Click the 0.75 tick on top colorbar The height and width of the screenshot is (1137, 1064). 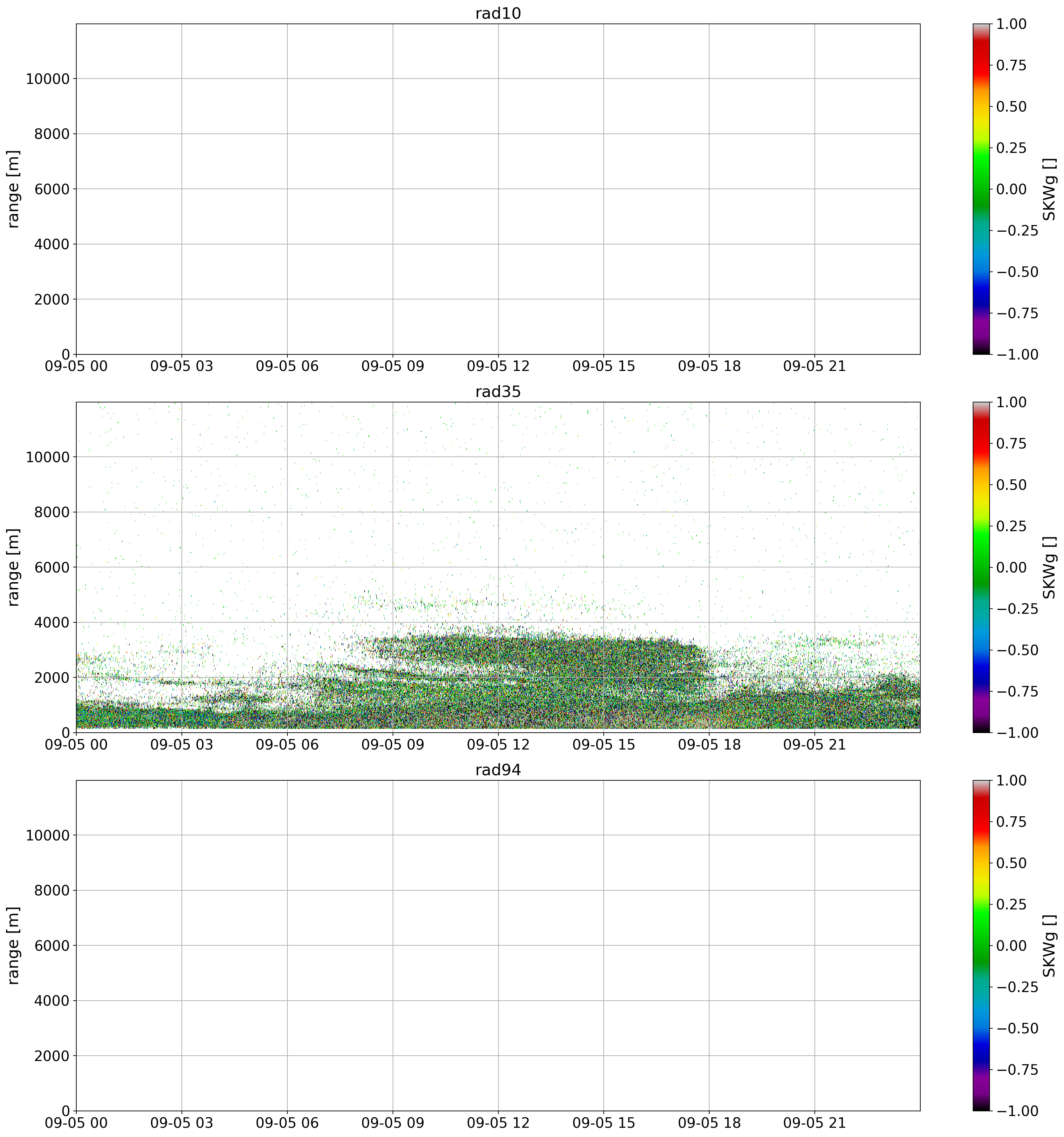[1011, 66]
